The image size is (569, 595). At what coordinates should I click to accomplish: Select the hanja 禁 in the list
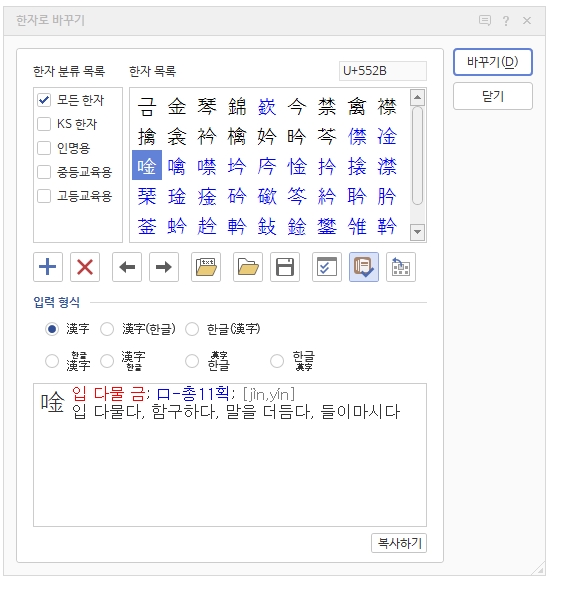(327, 106)
